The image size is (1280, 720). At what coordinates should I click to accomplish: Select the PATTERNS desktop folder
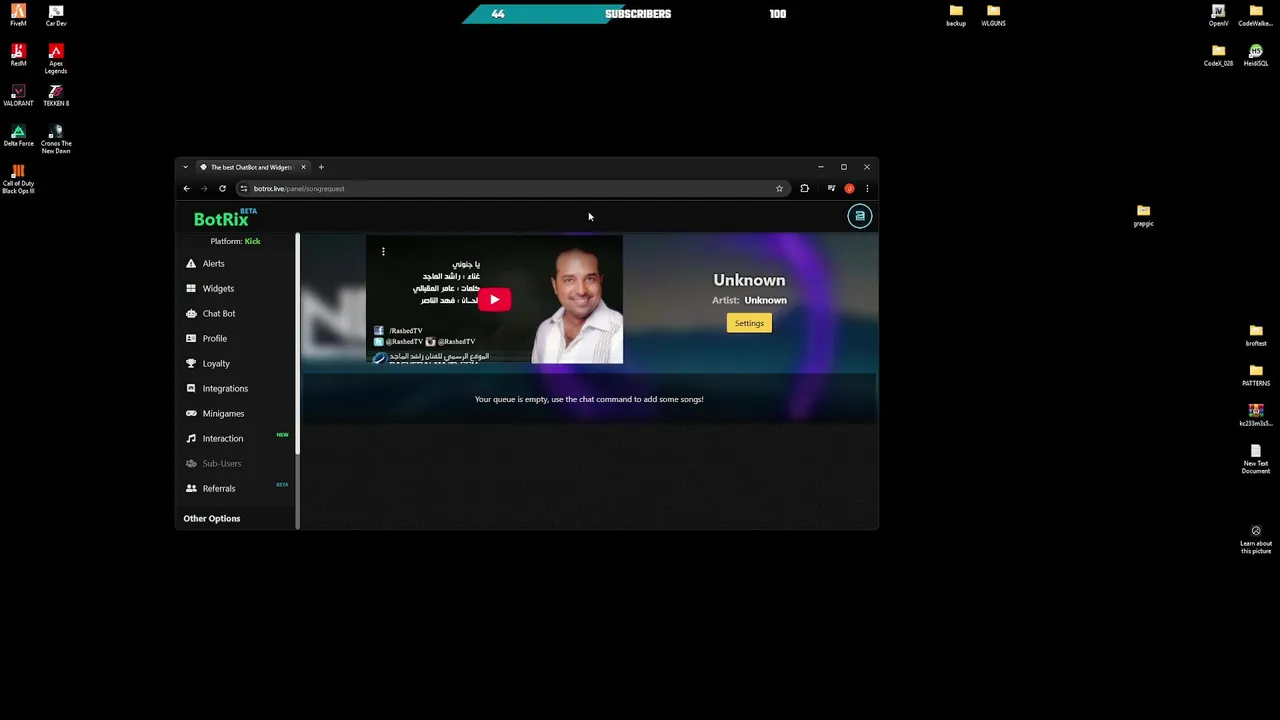[1256, 376]
